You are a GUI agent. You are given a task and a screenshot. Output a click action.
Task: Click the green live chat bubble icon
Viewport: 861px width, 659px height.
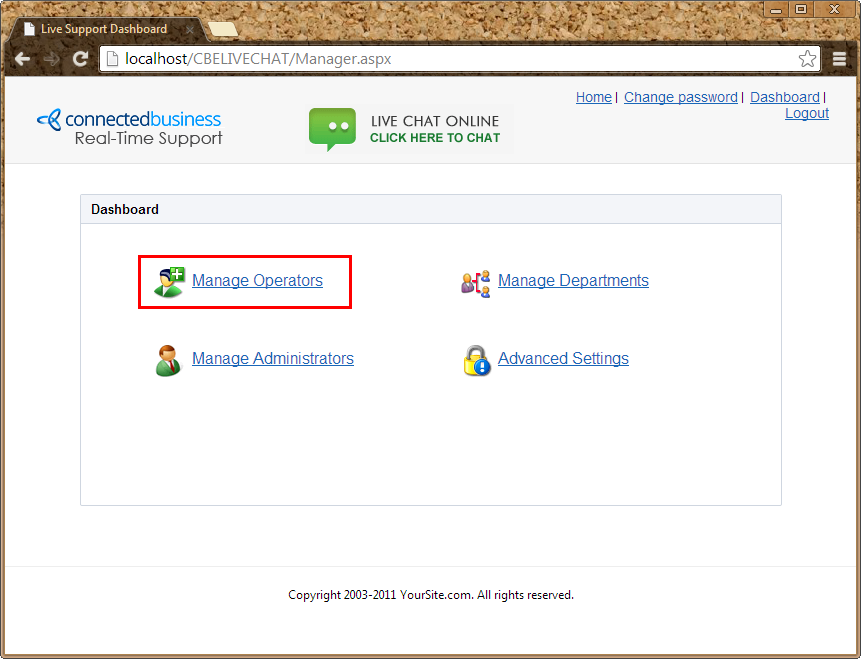[x=332, y=129]
